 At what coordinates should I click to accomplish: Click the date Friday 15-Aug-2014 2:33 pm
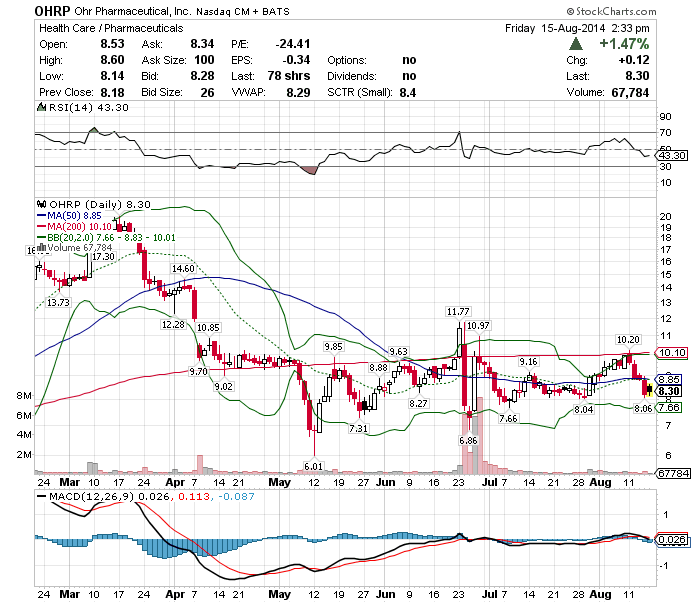[x=577, y=28]
